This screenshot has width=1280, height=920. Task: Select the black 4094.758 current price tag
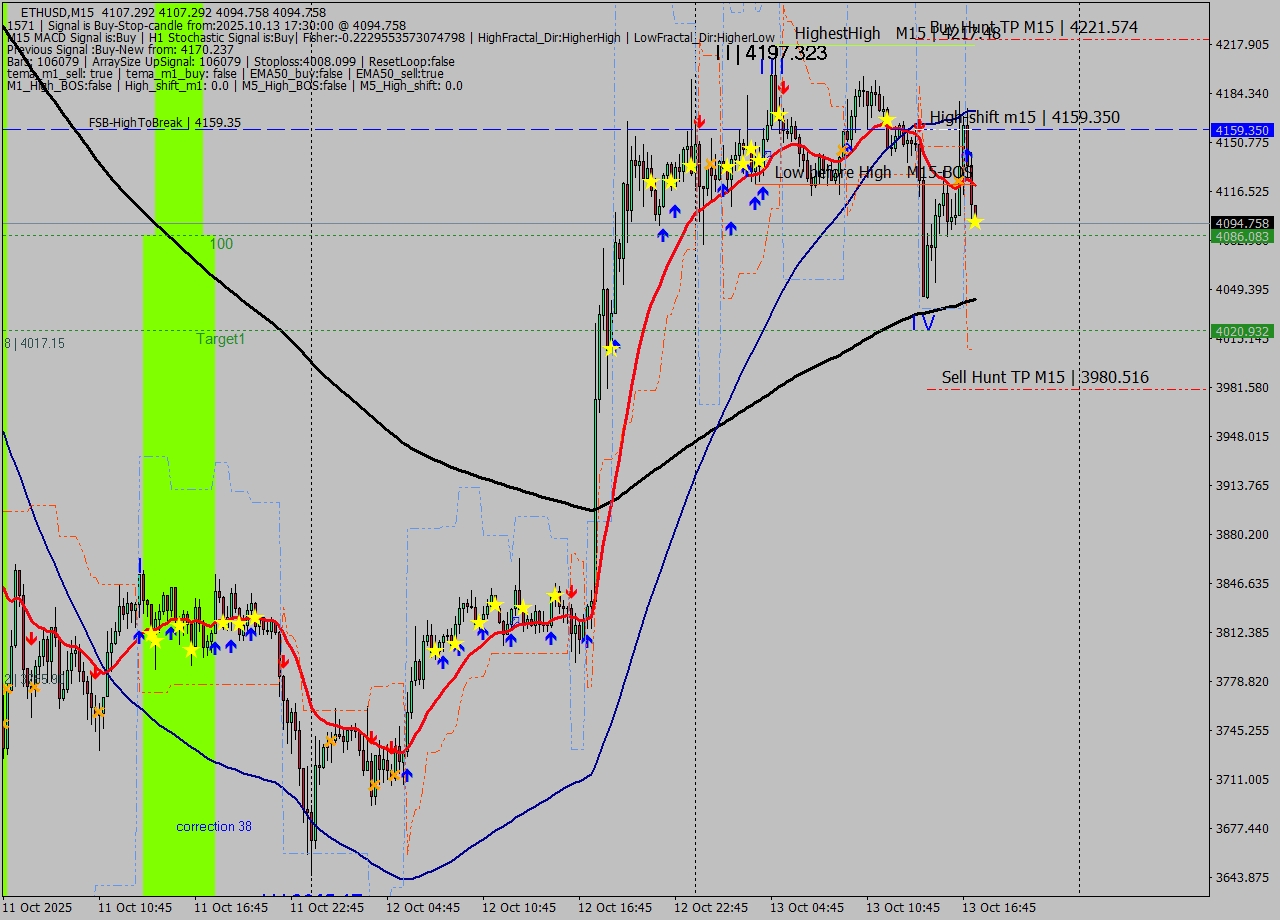click(1241, 223)
